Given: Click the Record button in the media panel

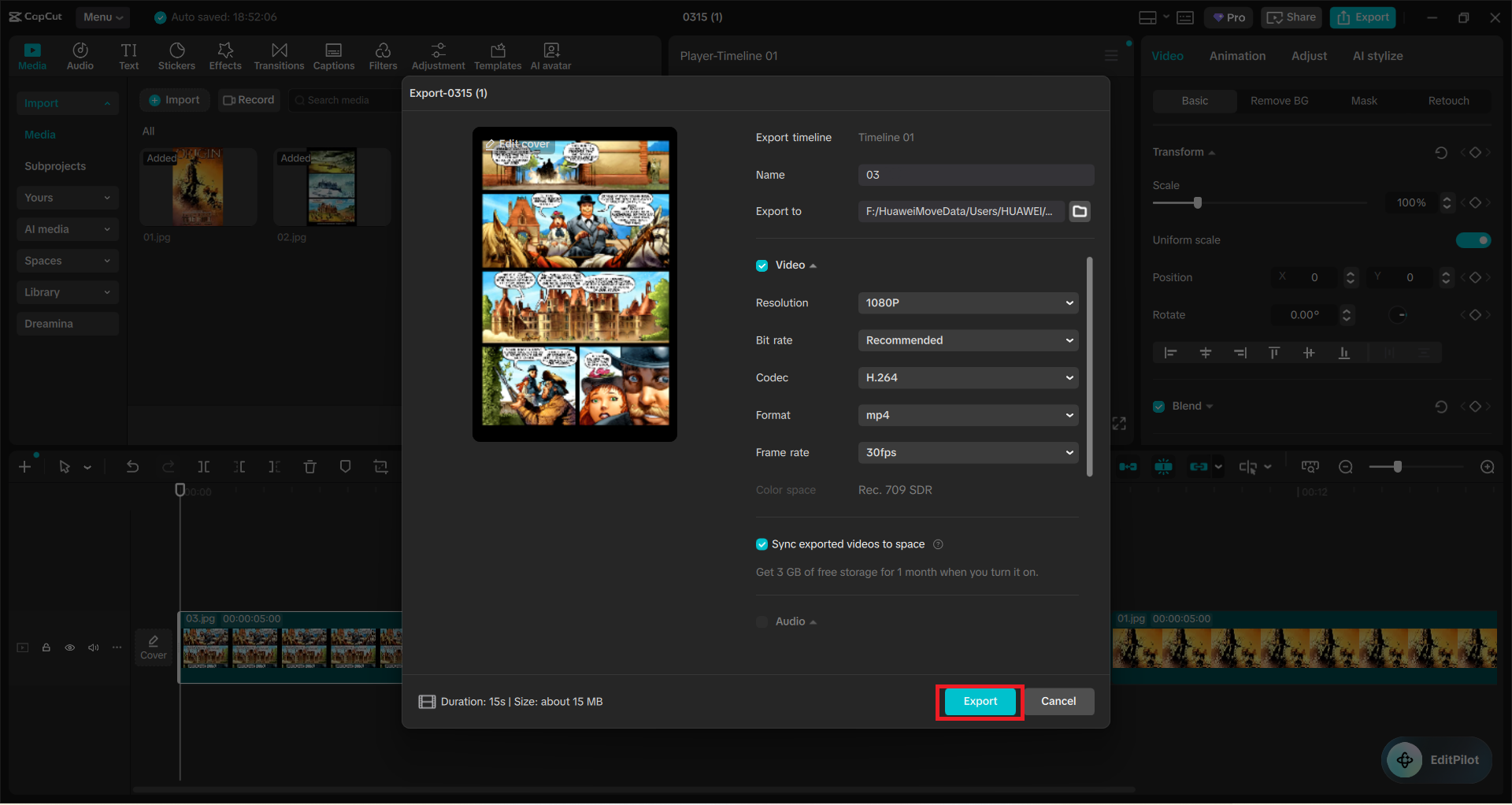Looking at the screenshot, I should pos(249,99).
